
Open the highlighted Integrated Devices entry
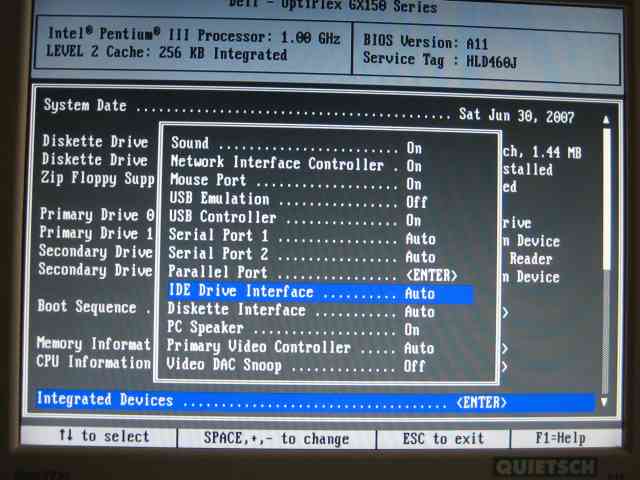click(x=314, y=401)
